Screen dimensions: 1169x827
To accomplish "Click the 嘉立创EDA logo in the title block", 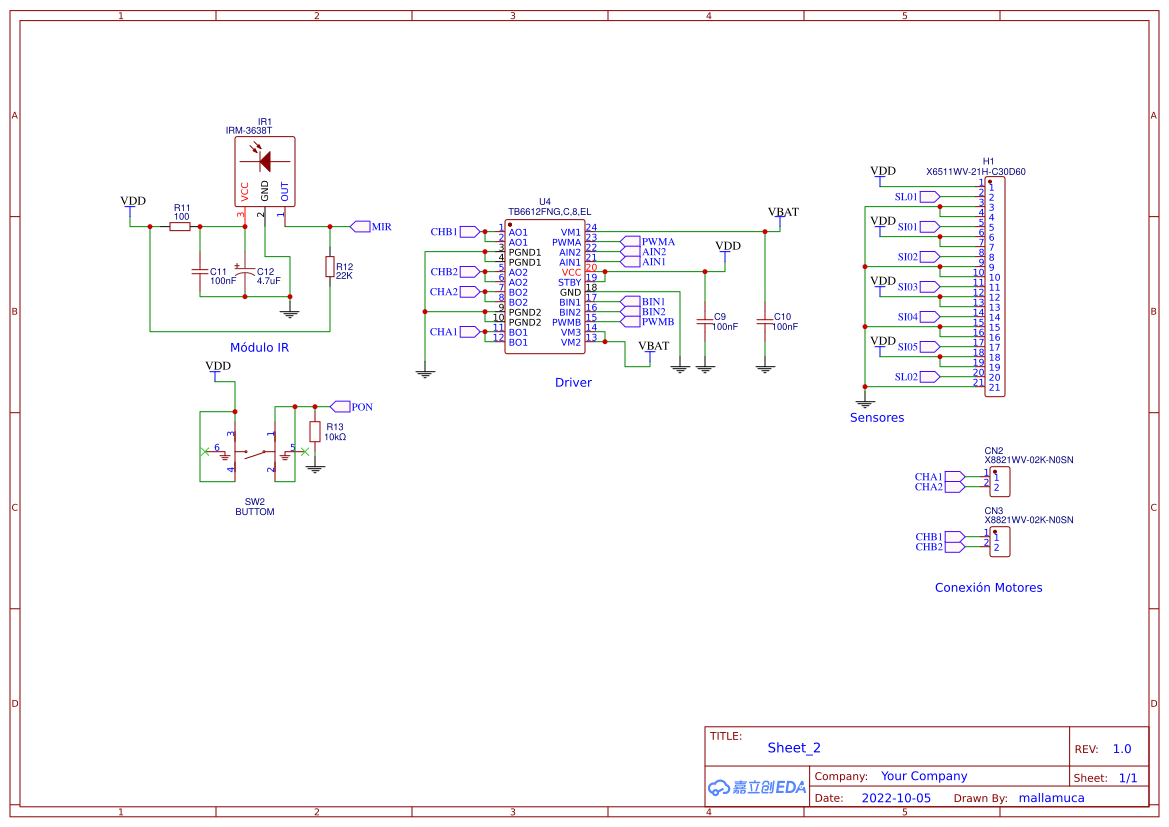I will (756, 787).
